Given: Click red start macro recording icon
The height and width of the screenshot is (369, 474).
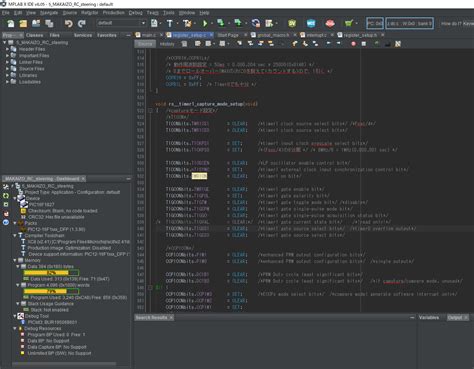Looking at the screenshot, I should coord(353,44).
